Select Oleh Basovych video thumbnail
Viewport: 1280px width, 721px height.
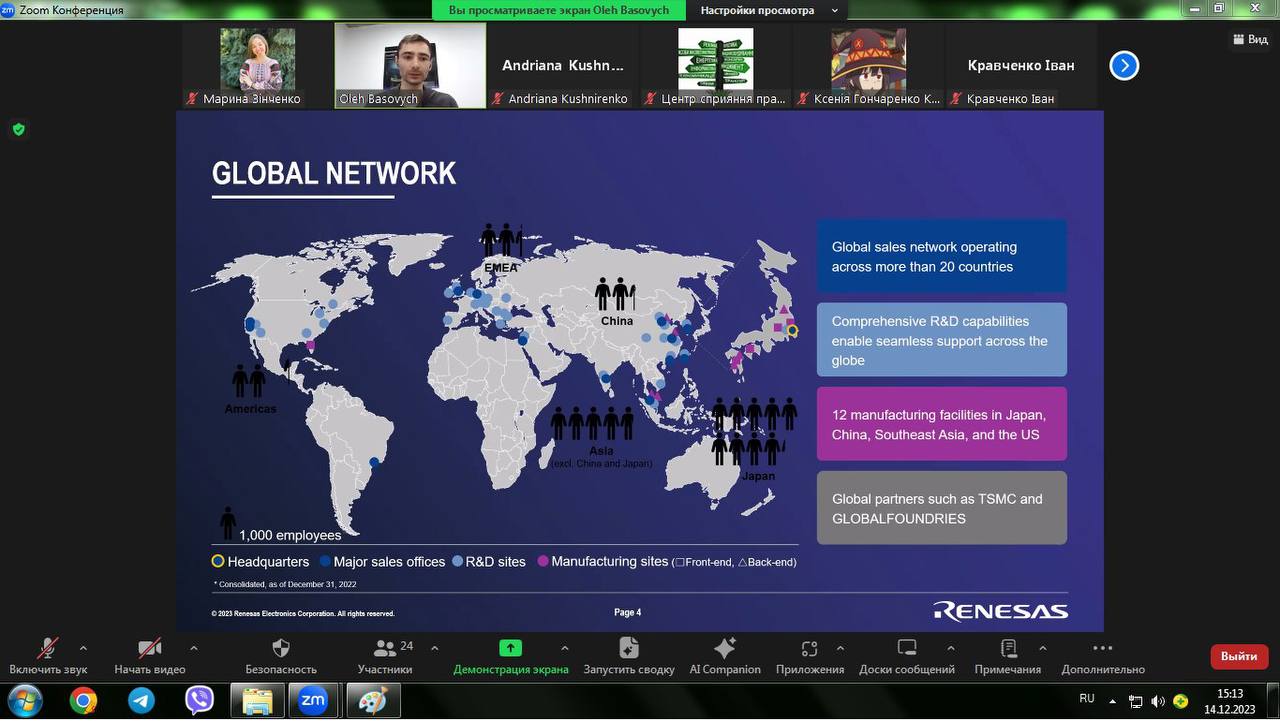(x=410, y=65)
